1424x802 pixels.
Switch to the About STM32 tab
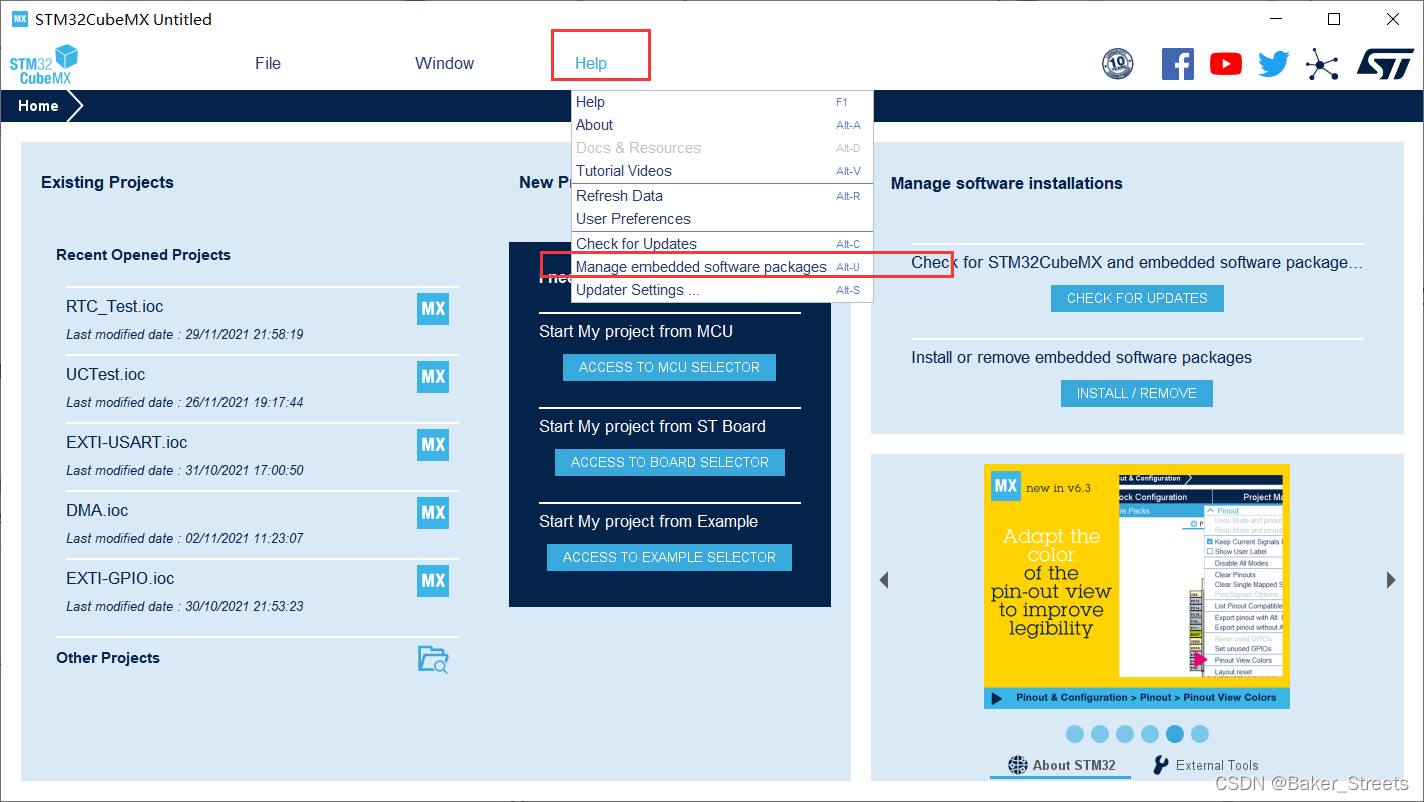(x=1062, y=765)
